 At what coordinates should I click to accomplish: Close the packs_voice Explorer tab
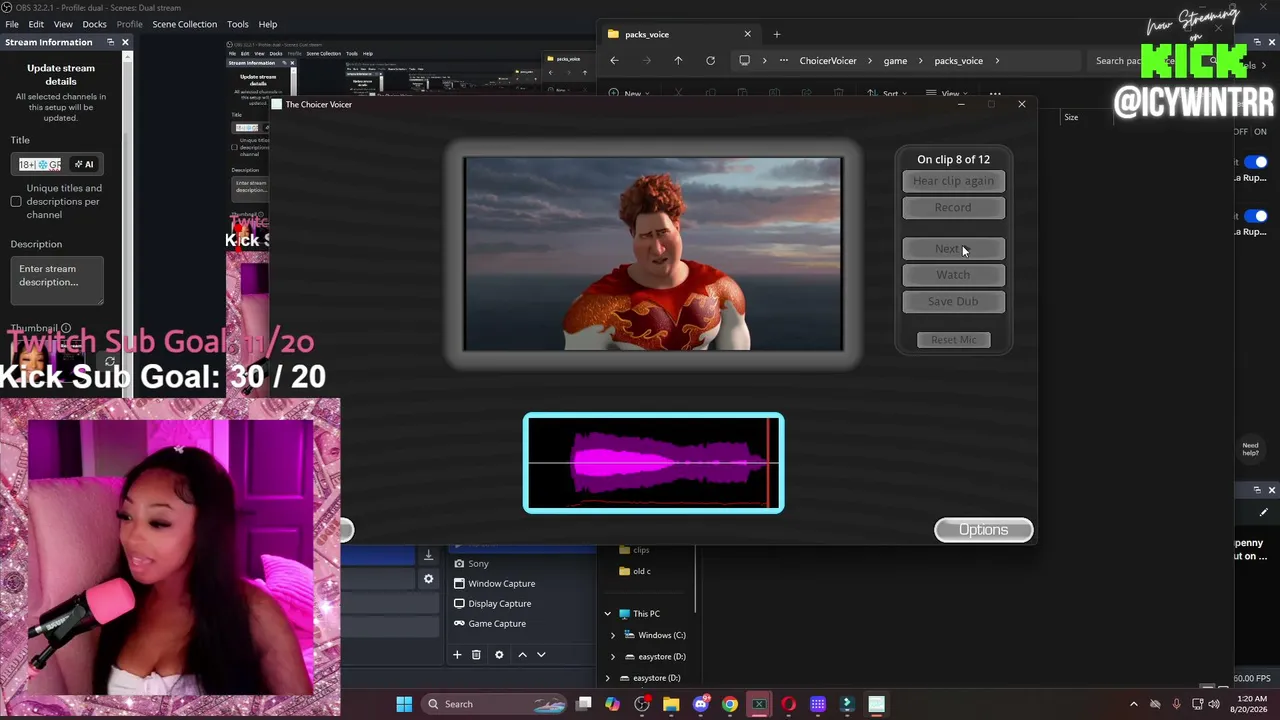(747, 34)
